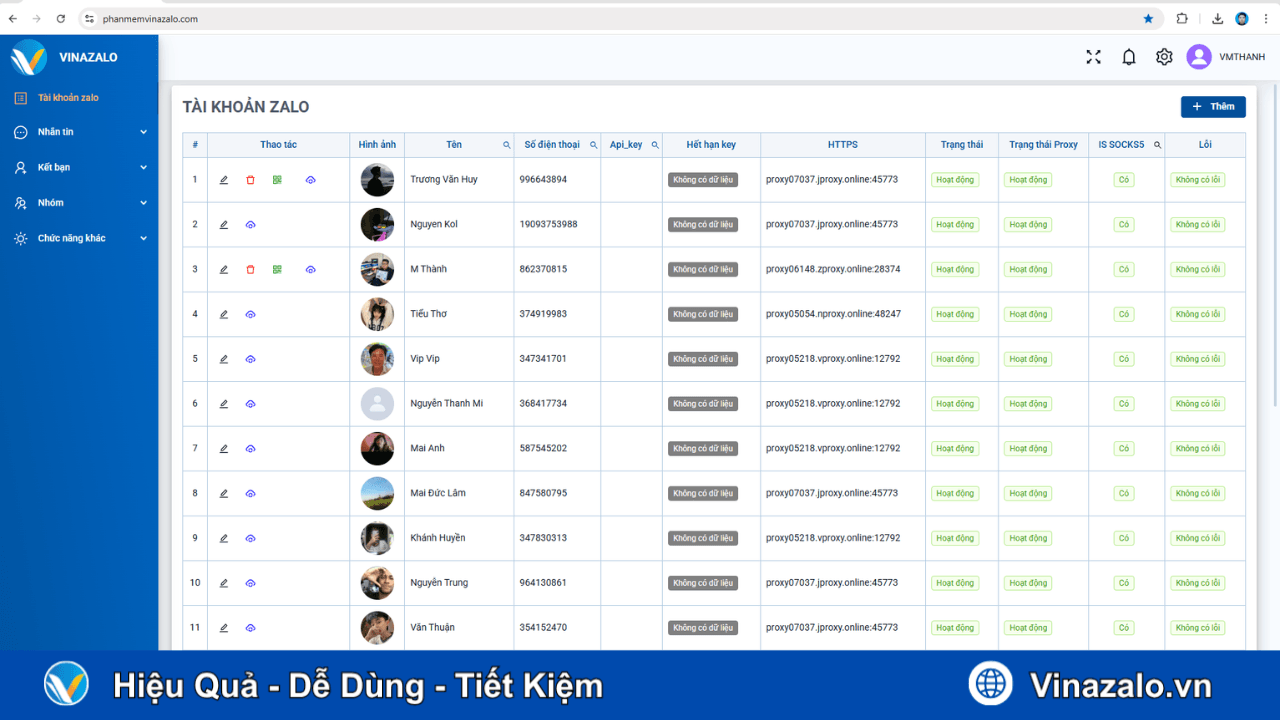
Task: Edit the Trương Văn Huy account
Action: (223, 180)
